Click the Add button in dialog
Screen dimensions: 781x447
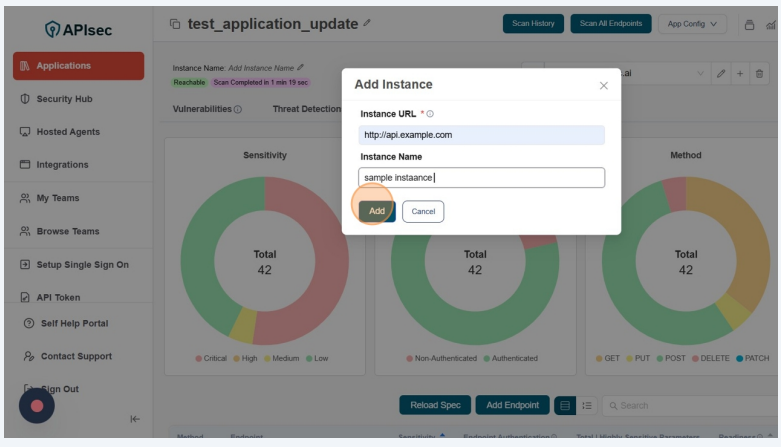click(377, 211)
